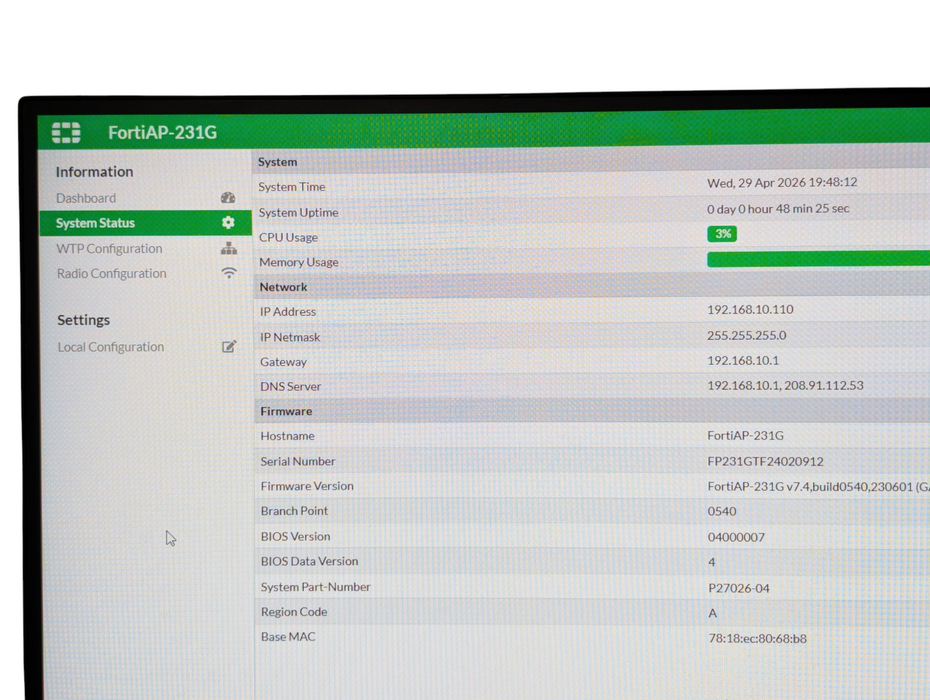Click the netmask value 255.255.255.0
Viewport: 930px width, 700px height.
pyautogui.click(x=747, y=336)
